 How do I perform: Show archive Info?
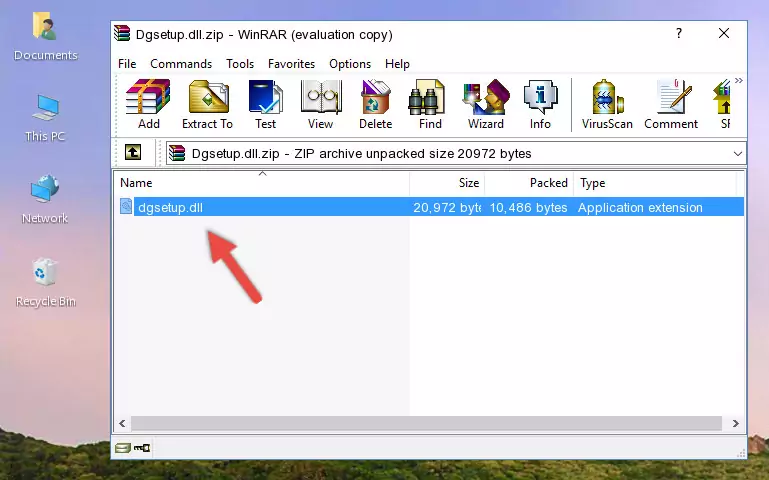pos(540,104)
